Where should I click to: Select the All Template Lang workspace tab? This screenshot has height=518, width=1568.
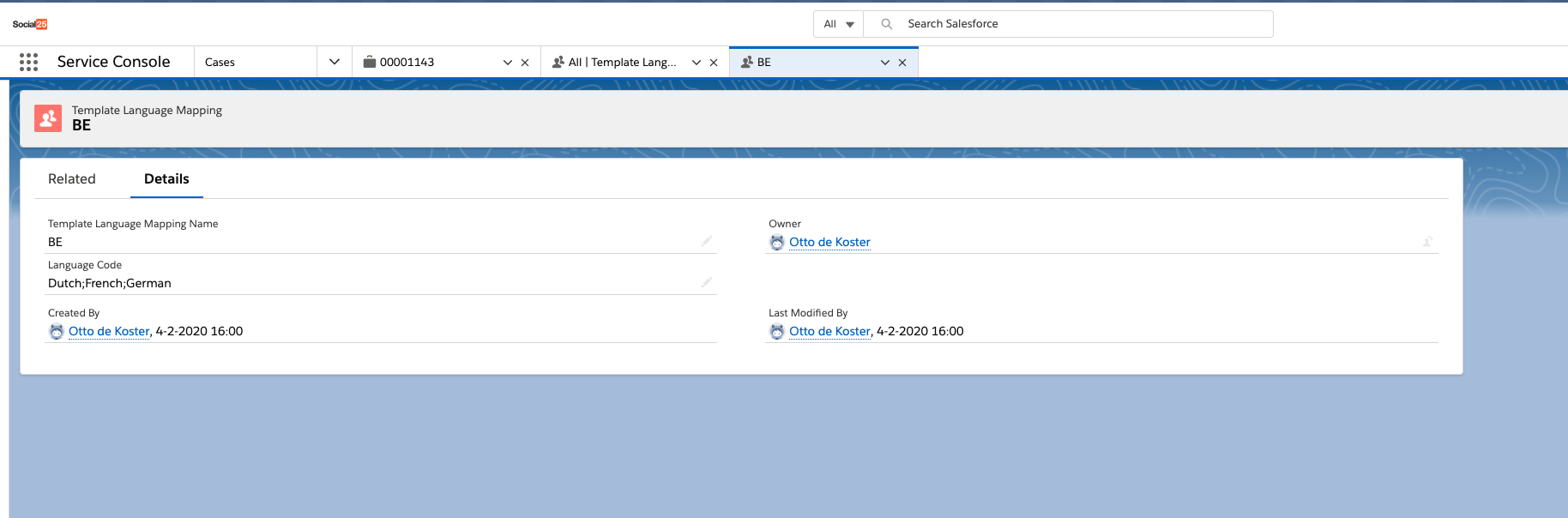pyautogui.click(x=621, y=63)
